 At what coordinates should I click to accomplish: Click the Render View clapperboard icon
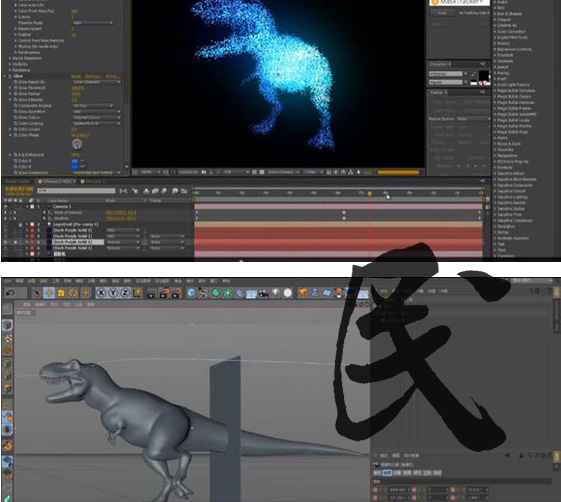click(x=152, y=293)
